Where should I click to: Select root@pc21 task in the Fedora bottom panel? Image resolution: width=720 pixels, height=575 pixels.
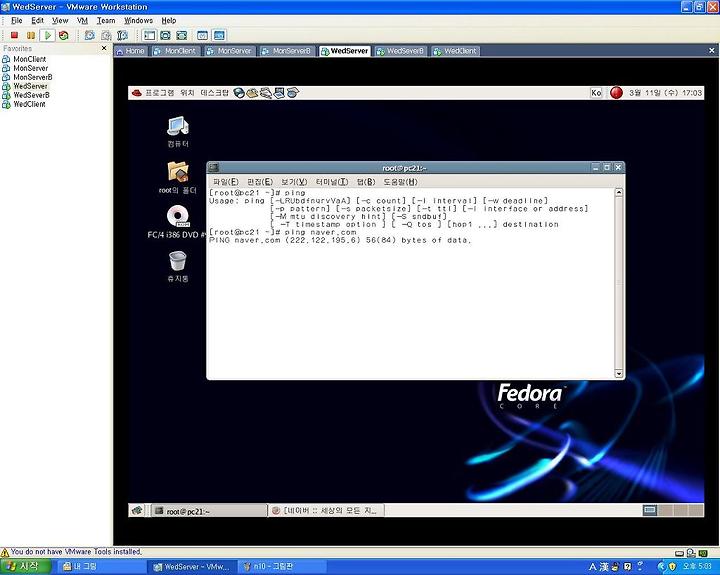pyautogui.click(x=209, y=511)
